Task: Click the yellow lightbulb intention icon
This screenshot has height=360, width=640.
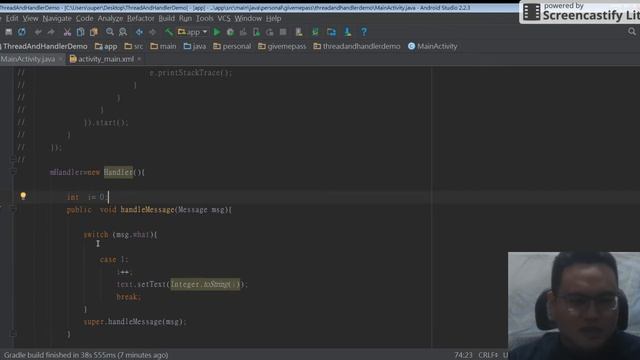Action: point(23,196)
